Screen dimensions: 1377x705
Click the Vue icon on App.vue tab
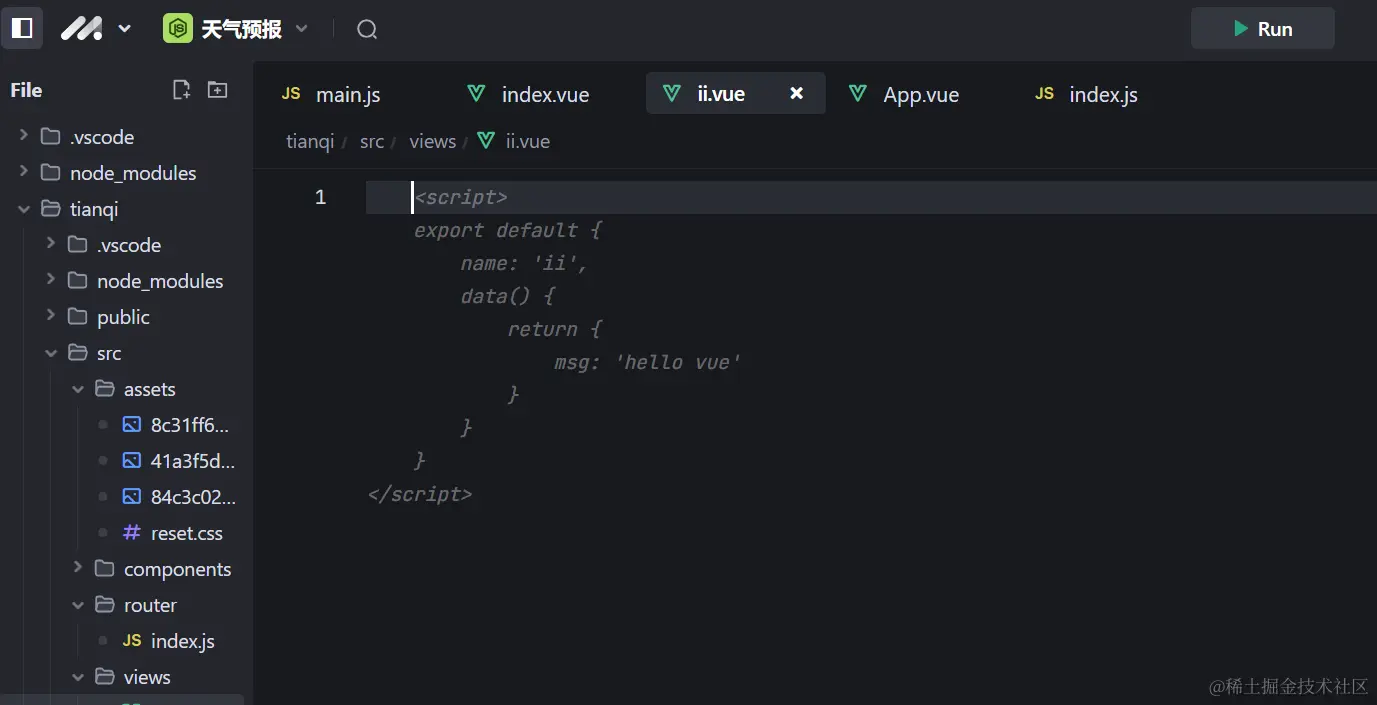click(x=857, y=93)
